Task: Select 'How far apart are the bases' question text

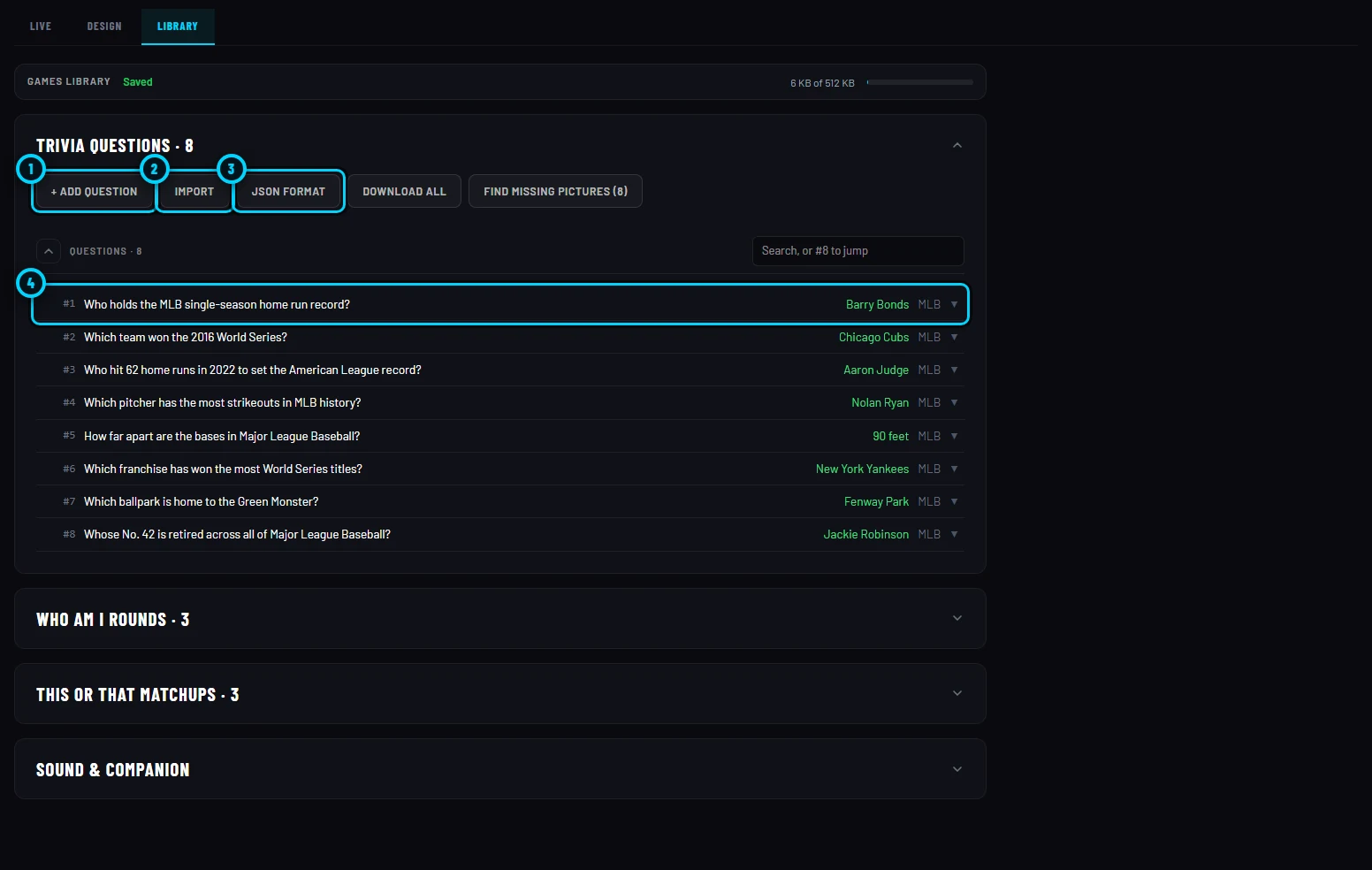Action: [x=222, y=437]
